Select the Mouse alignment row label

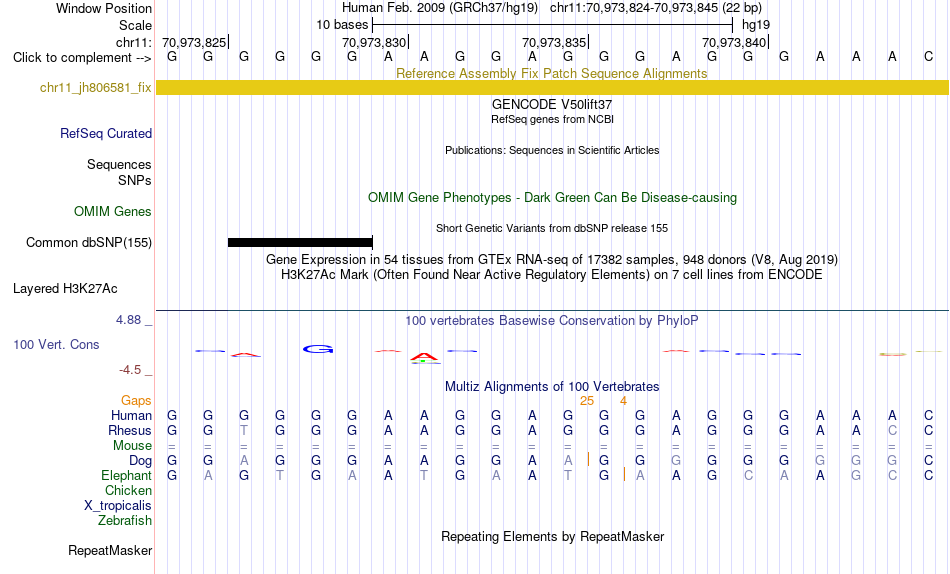point(132,446)
